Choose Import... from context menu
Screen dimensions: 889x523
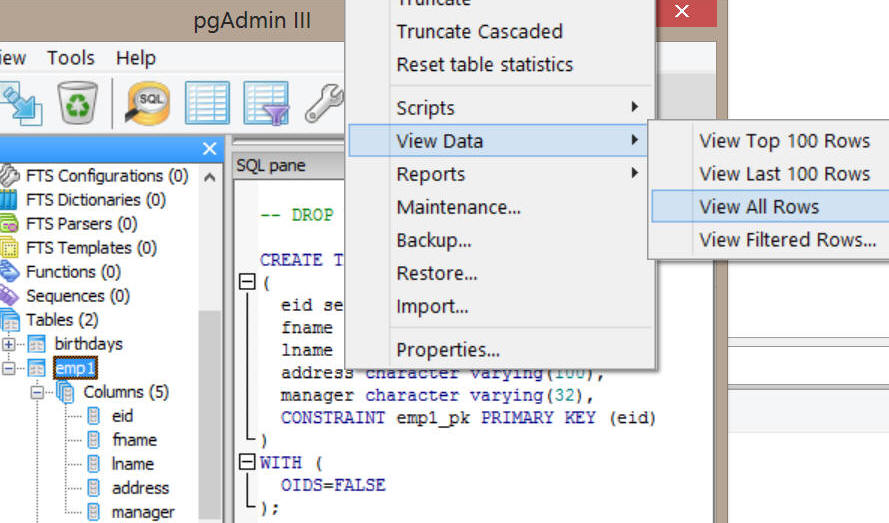(x=499, y=306)
